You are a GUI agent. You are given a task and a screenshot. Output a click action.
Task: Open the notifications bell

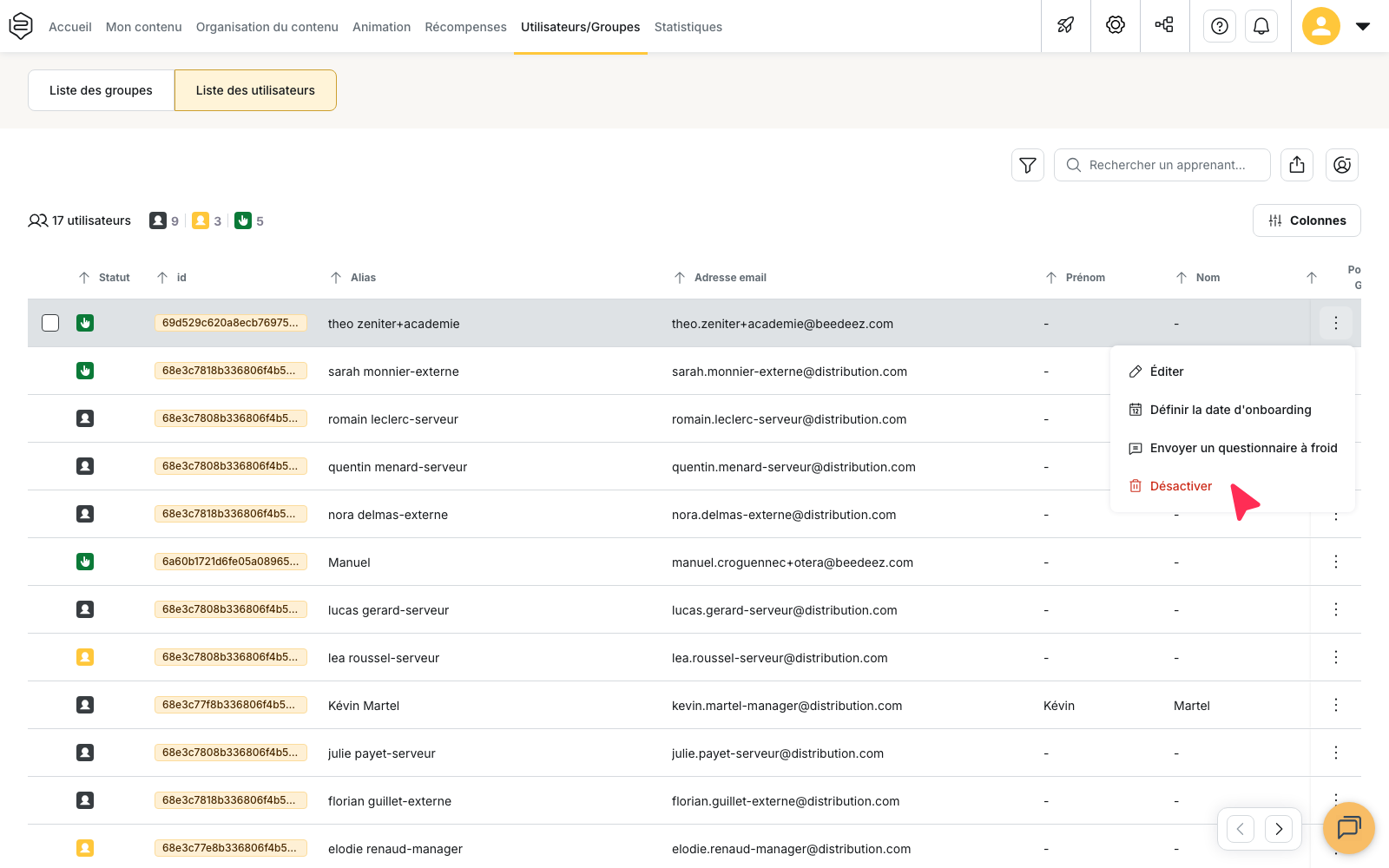click(1261, 26)
